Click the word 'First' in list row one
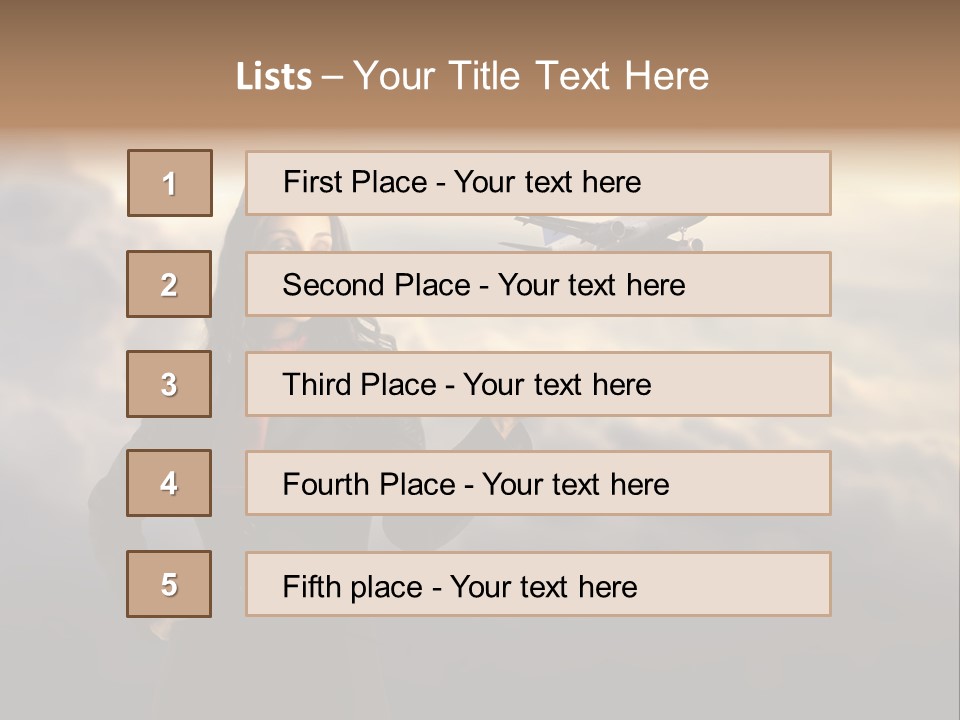The width and height of the screenshot is (960, 720). click(311, 182)
